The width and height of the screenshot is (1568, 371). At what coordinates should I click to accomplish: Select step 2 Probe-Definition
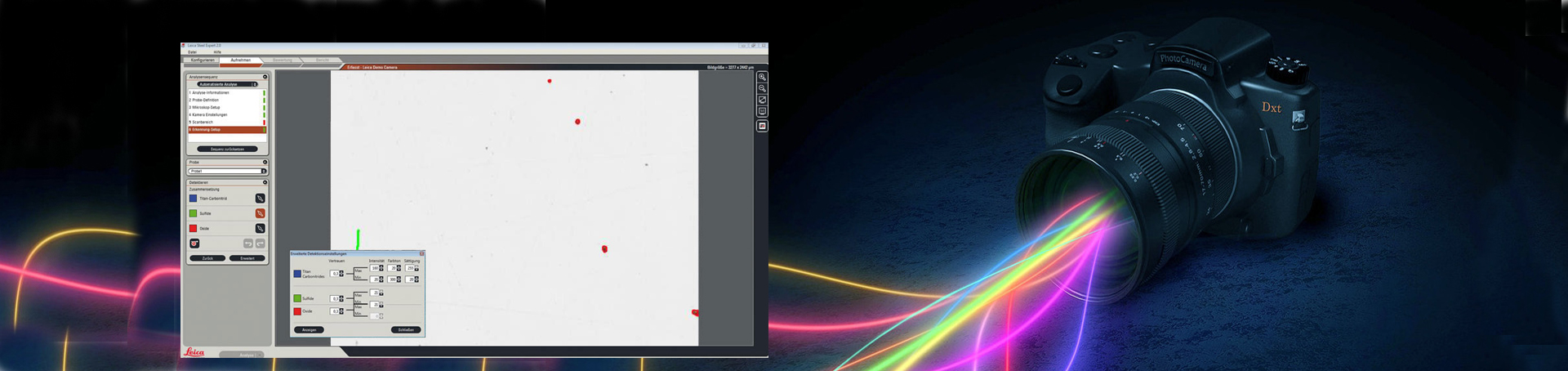(226, 100)
